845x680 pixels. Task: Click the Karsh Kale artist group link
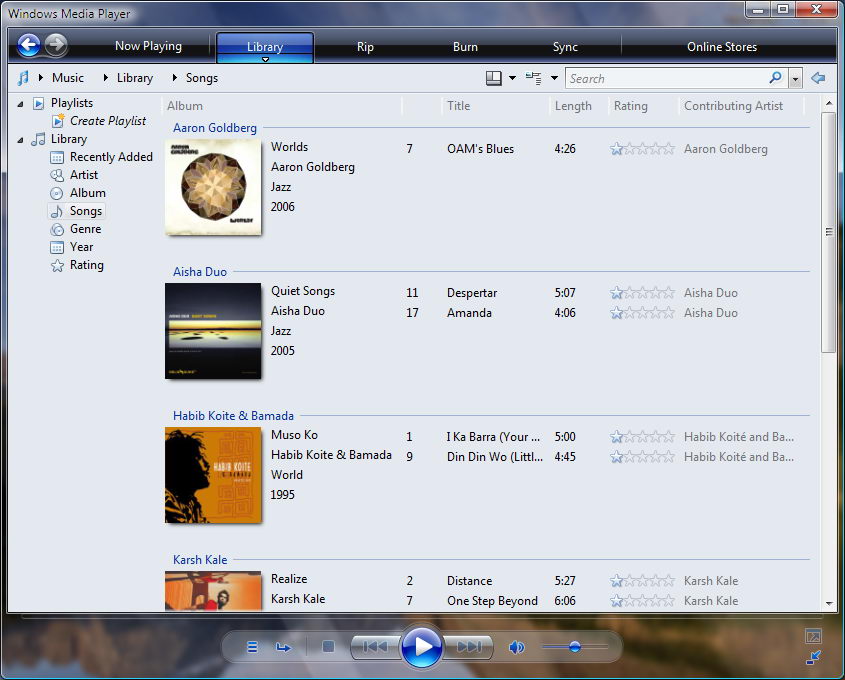(199, 560)
